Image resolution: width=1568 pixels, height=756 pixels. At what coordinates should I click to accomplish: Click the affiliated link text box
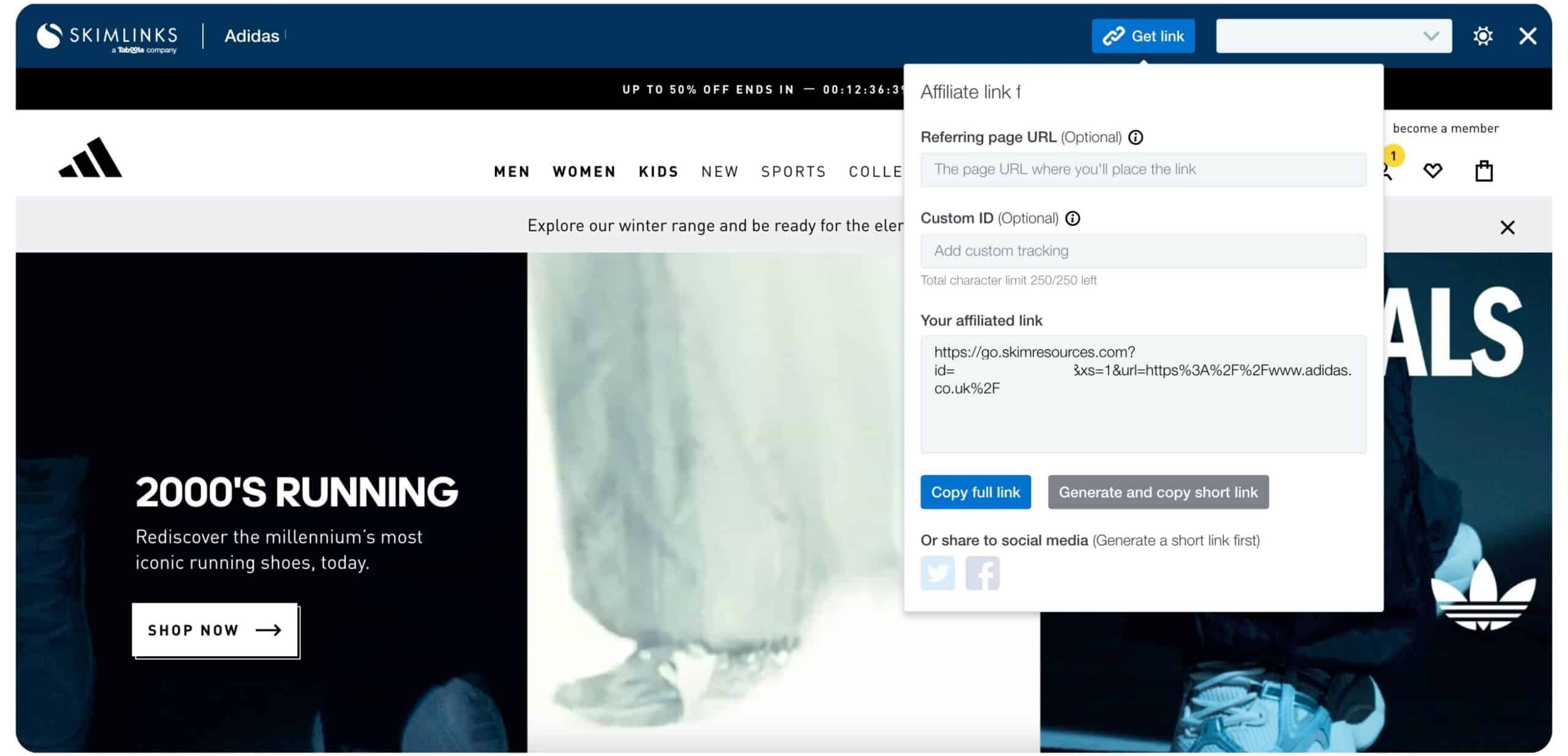pyautogui.click(x=1143, y=394)
